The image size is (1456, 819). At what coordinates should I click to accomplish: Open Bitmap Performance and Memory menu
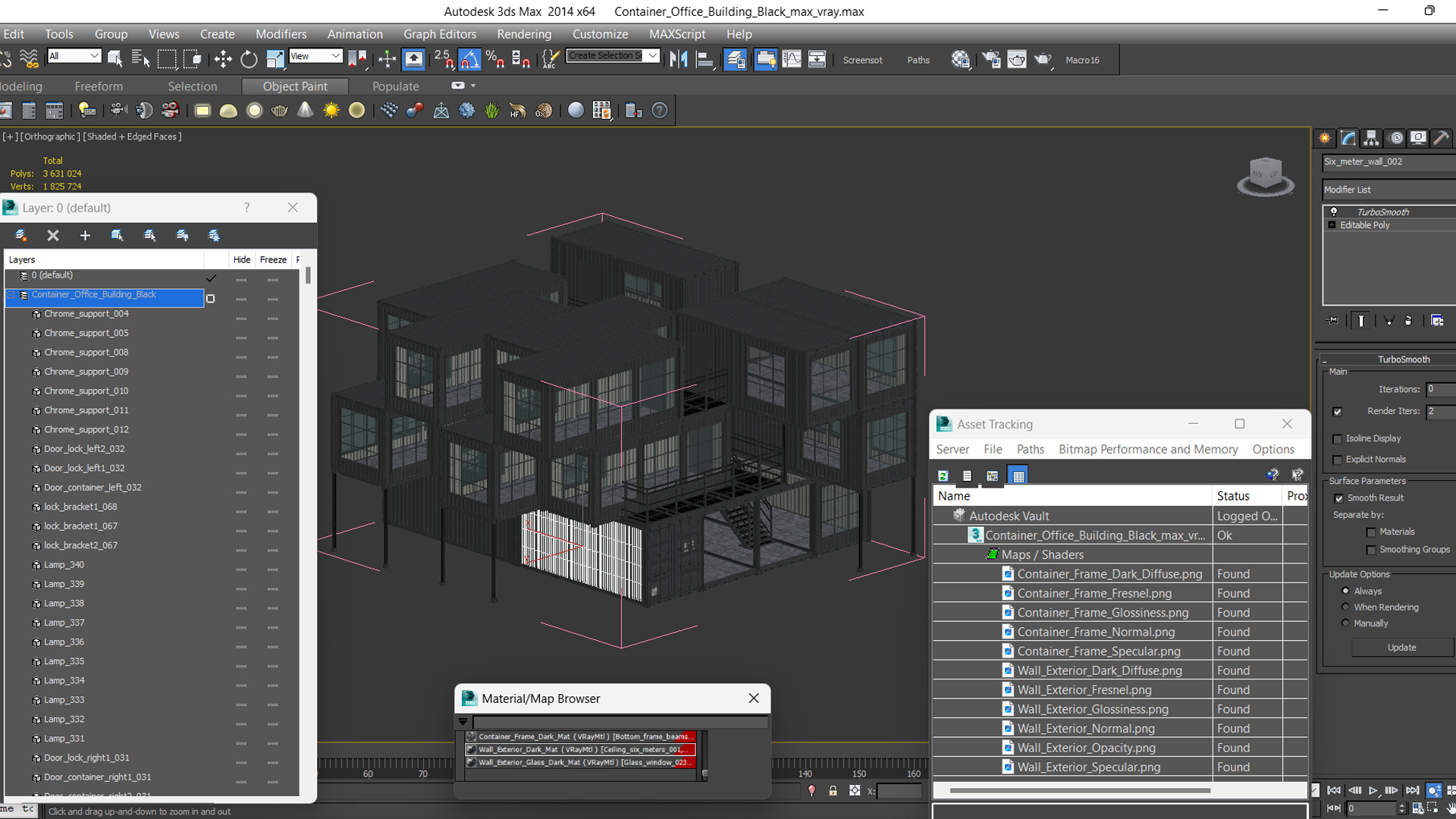pos(1148,449)
